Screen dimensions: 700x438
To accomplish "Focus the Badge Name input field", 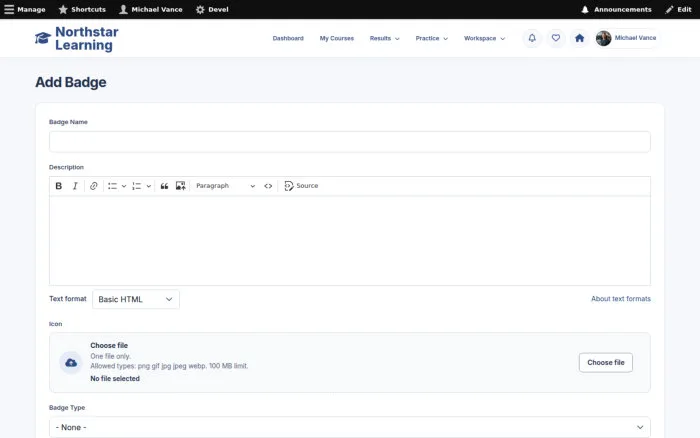I will tap(350, 142).
